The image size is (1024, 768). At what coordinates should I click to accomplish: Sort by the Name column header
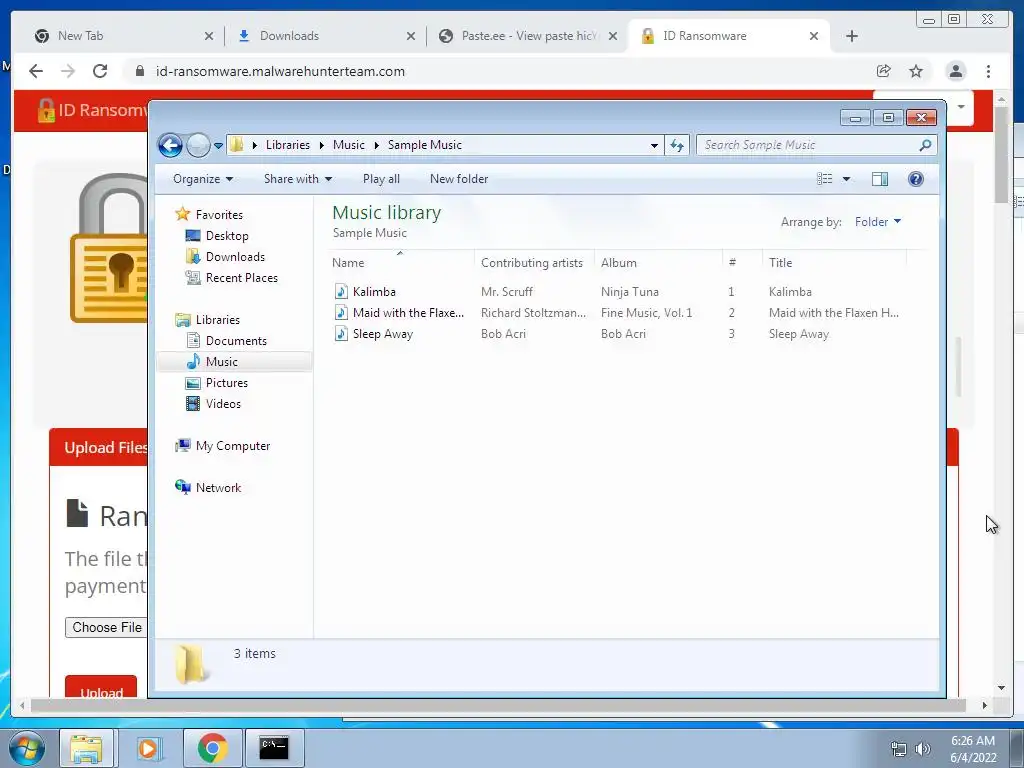(x=402, y=263)
